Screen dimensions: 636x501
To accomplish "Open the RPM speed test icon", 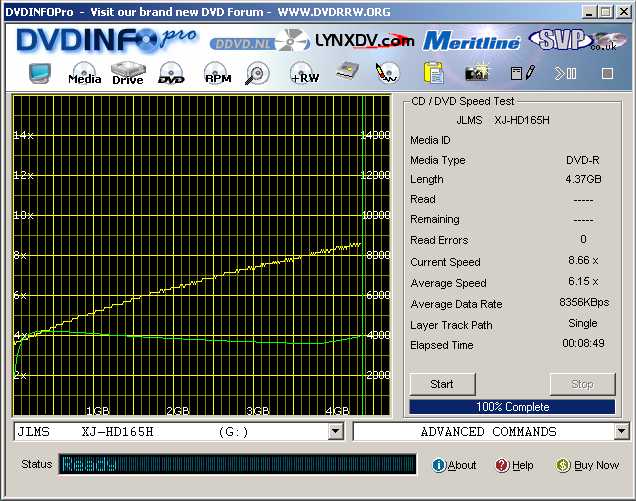I will [x=218, y=74].
